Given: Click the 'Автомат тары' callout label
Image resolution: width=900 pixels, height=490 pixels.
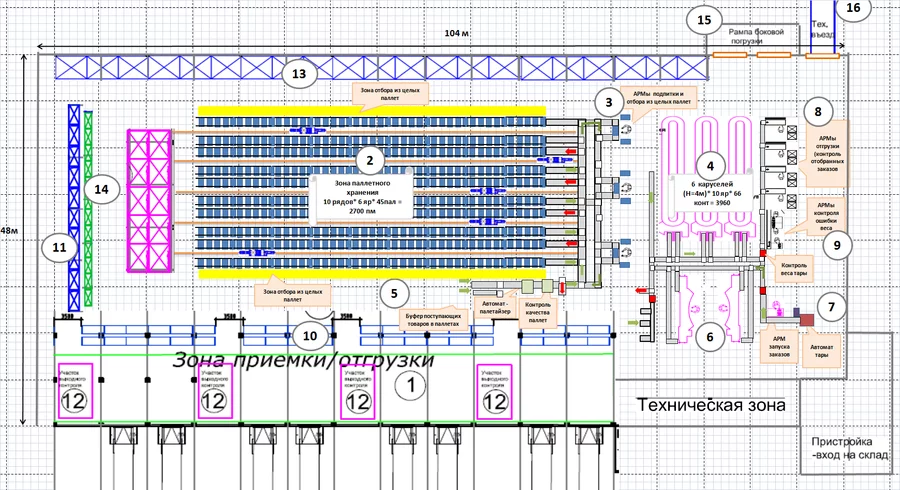Looking at the screenshot, I should point(821,351).
